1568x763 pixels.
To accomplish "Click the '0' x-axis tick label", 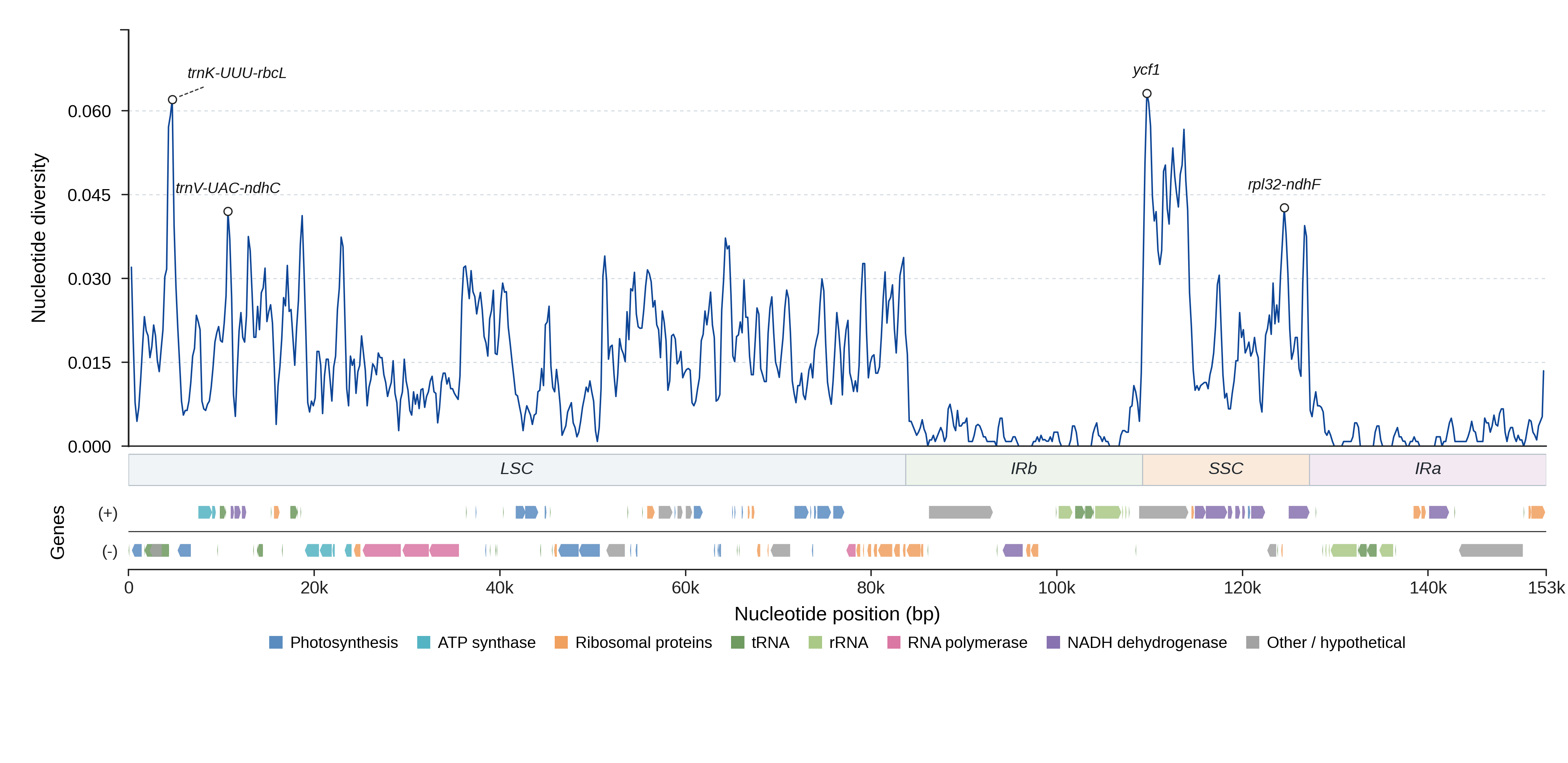I will [129, 588].
